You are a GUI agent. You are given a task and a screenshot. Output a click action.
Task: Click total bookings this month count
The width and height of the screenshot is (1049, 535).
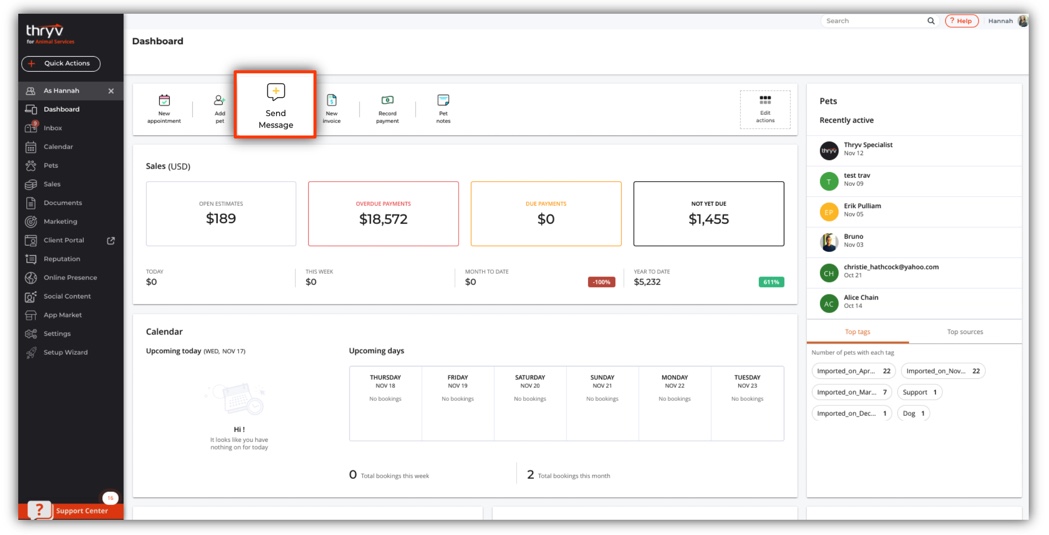[x=531, y=475]
